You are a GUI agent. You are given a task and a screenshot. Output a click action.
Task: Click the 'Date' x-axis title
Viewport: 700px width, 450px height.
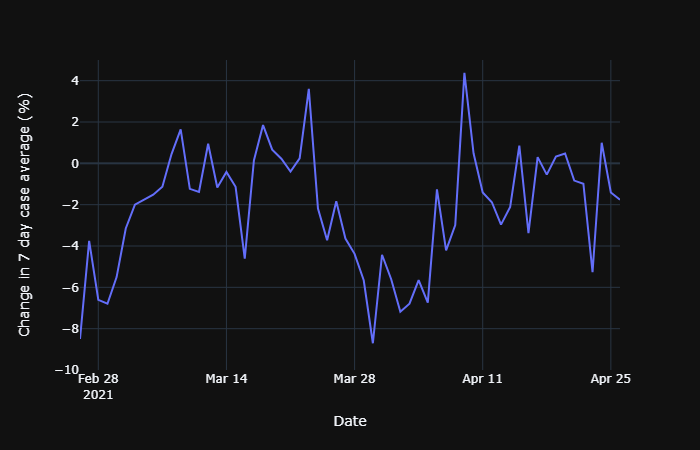click(x=350, y=421)
